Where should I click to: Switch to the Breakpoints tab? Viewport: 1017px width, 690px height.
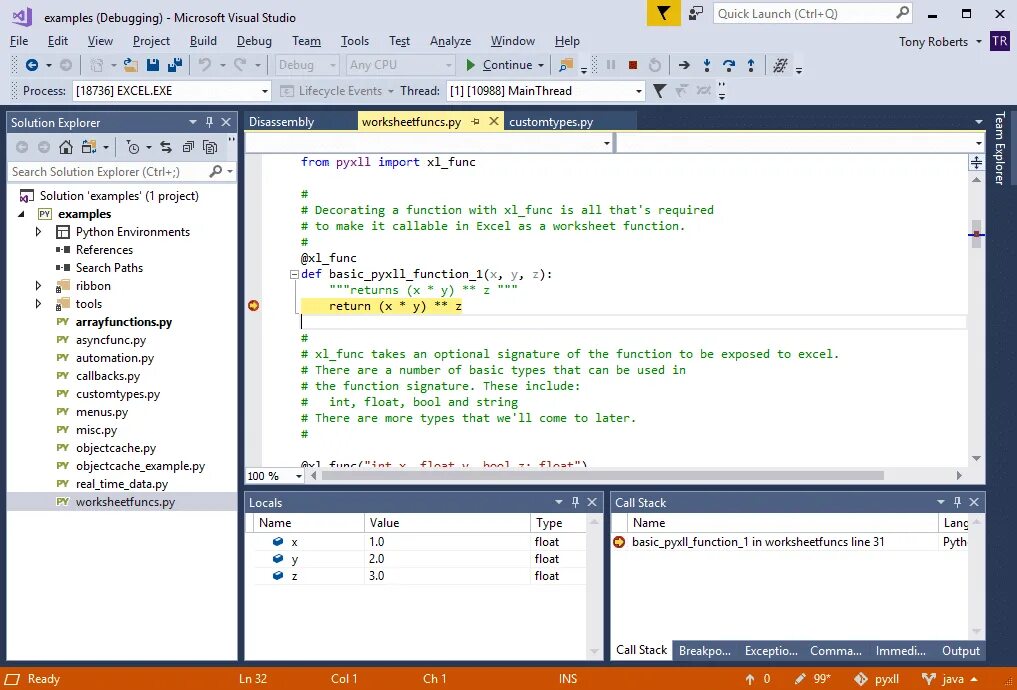(705, 650)
